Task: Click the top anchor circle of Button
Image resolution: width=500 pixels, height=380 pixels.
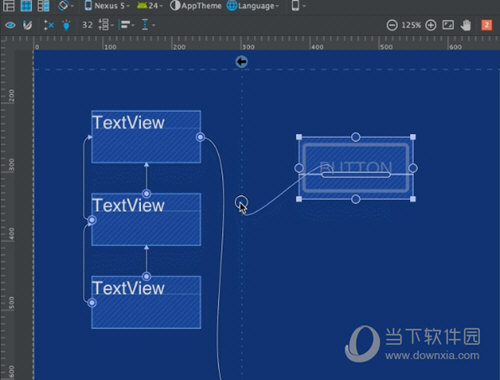Action: tap(356, 137)
